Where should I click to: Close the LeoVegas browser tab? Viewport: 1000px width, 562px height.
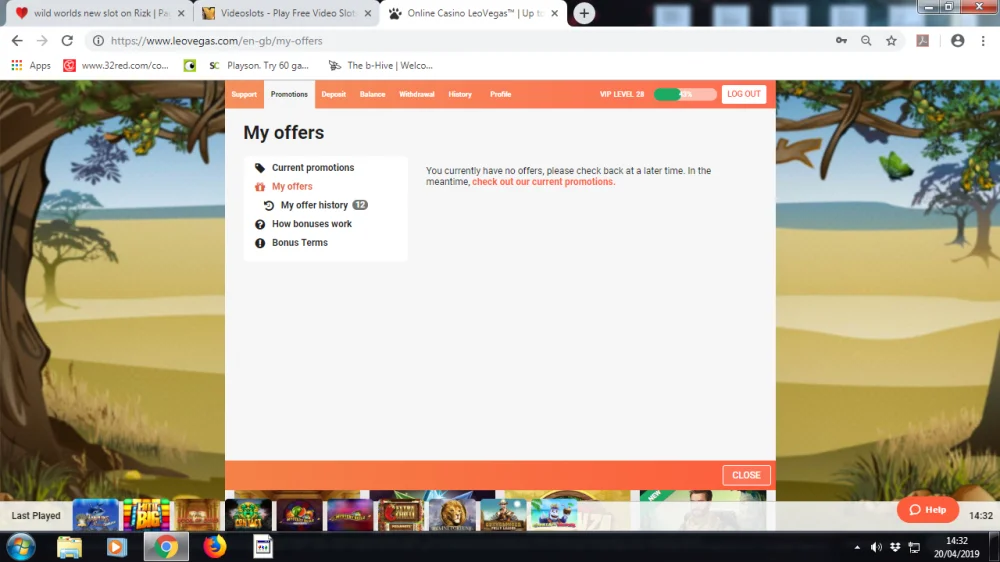pos(555,13)
